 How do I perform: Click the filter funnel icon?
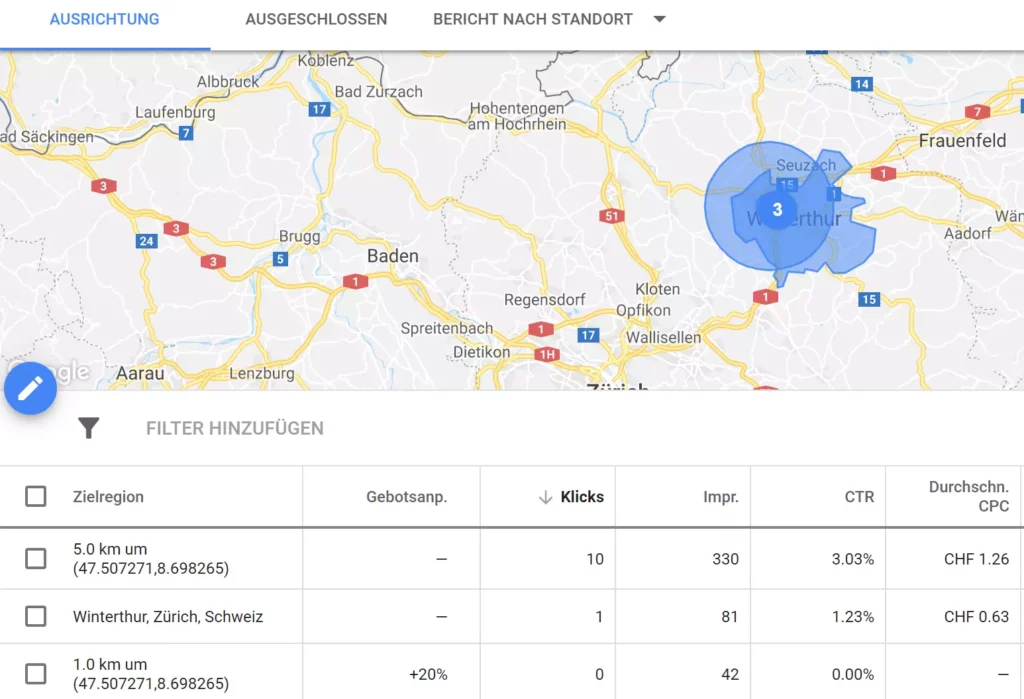pos(89,428)
